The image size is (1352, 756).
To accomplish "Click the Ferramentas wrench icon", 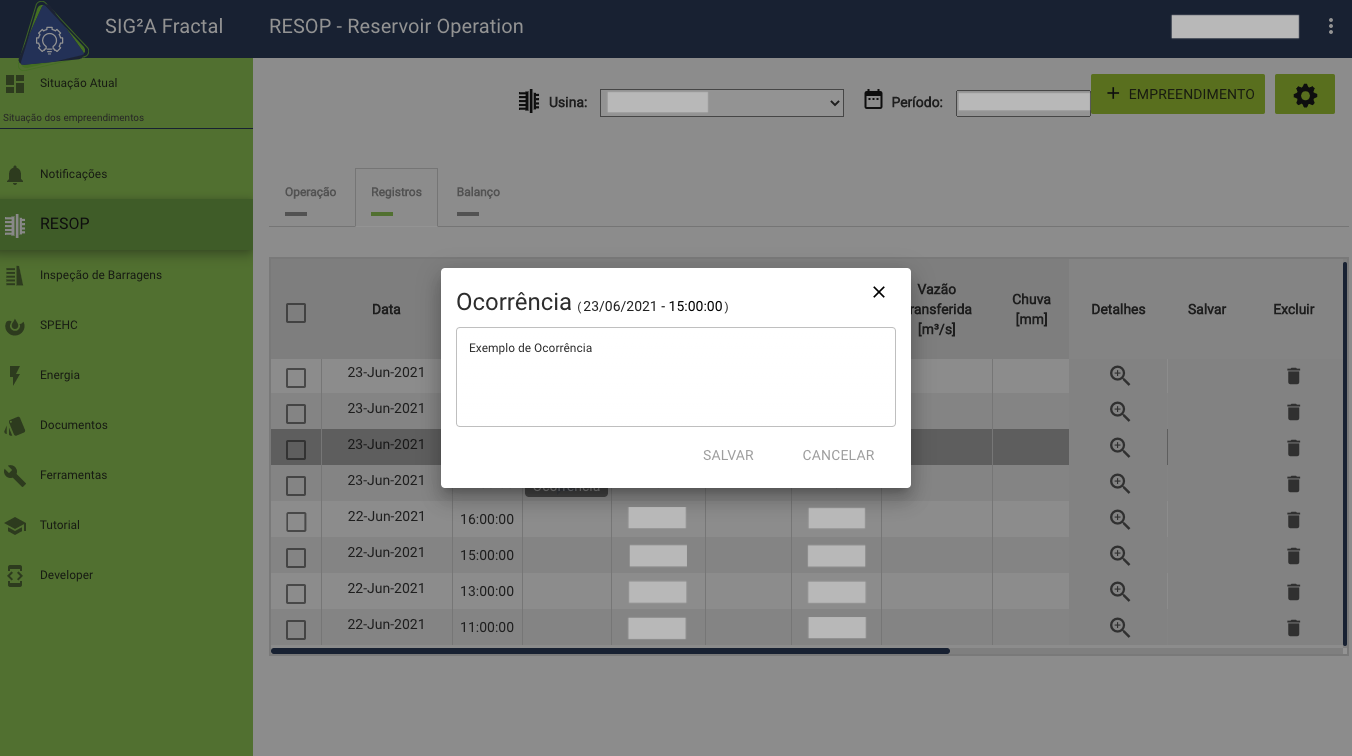I will pyautogui.click(x=15, y=475).
